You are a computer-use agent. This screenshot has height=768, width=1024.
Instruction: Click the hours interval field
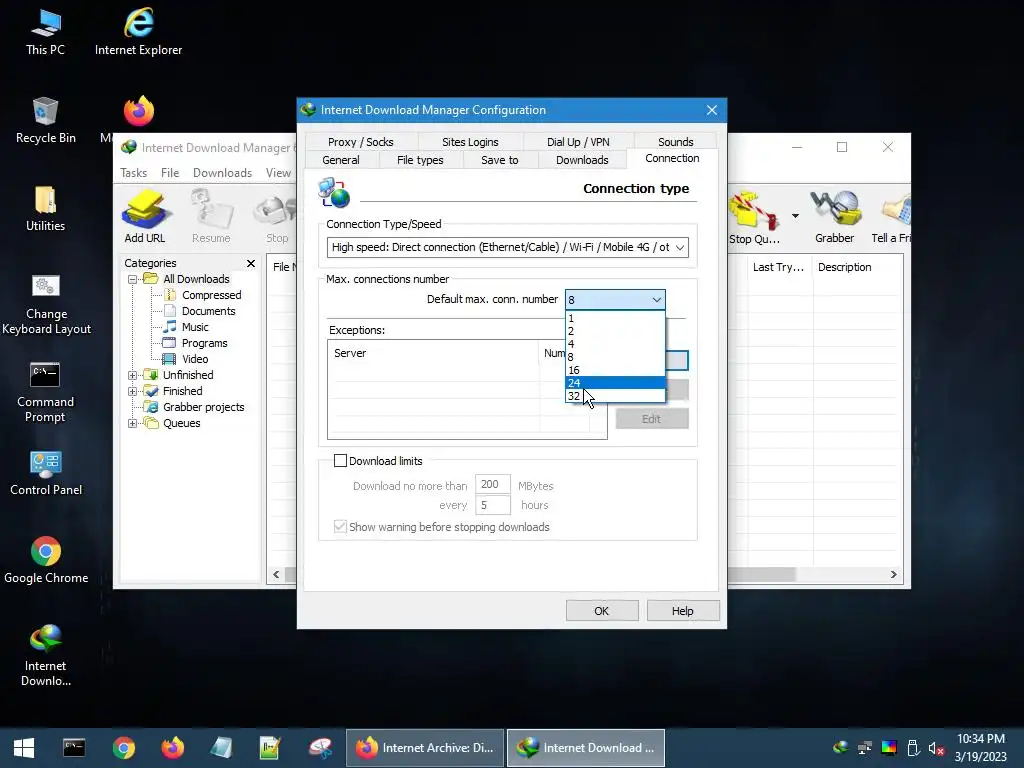[x=492, y=505]
